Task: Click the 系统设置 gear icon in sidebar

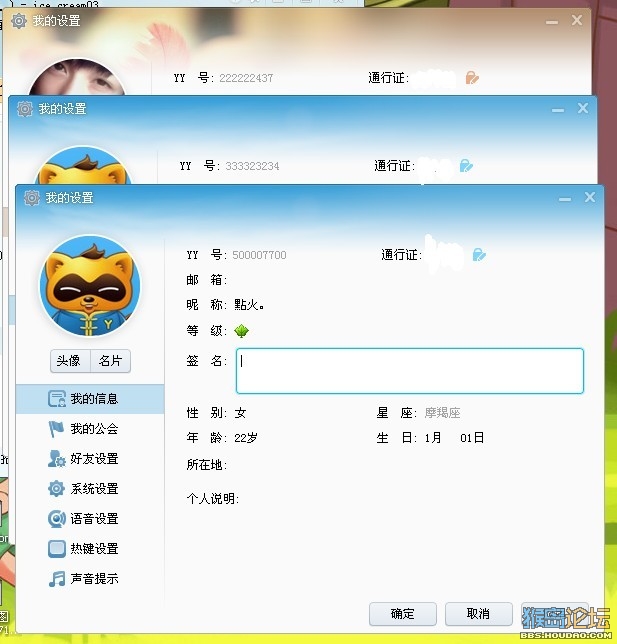Action: pos(56,489)
